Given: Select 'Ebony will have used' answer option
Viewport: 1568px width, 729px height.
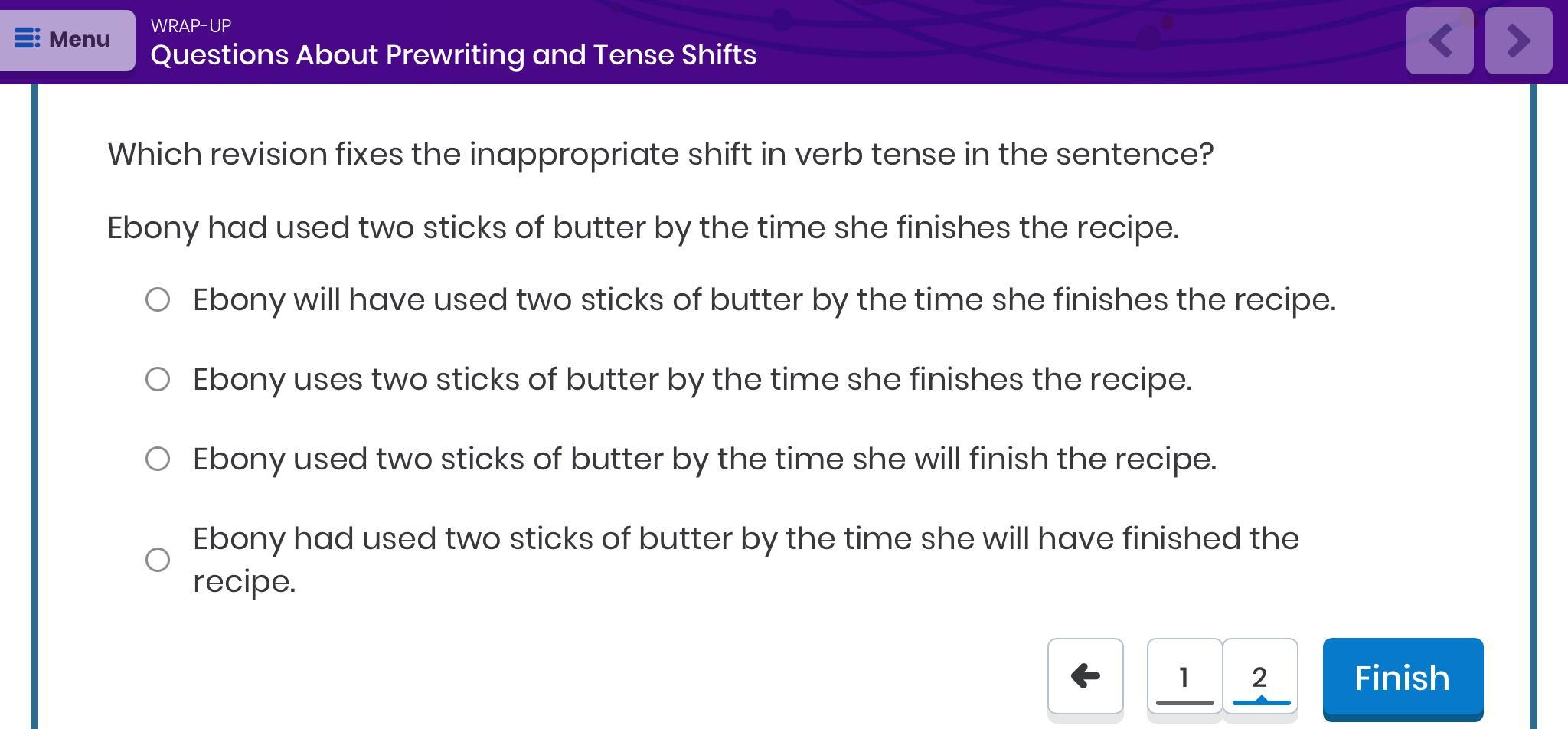Looking at the screenshot, I should (x=158, y=299).
